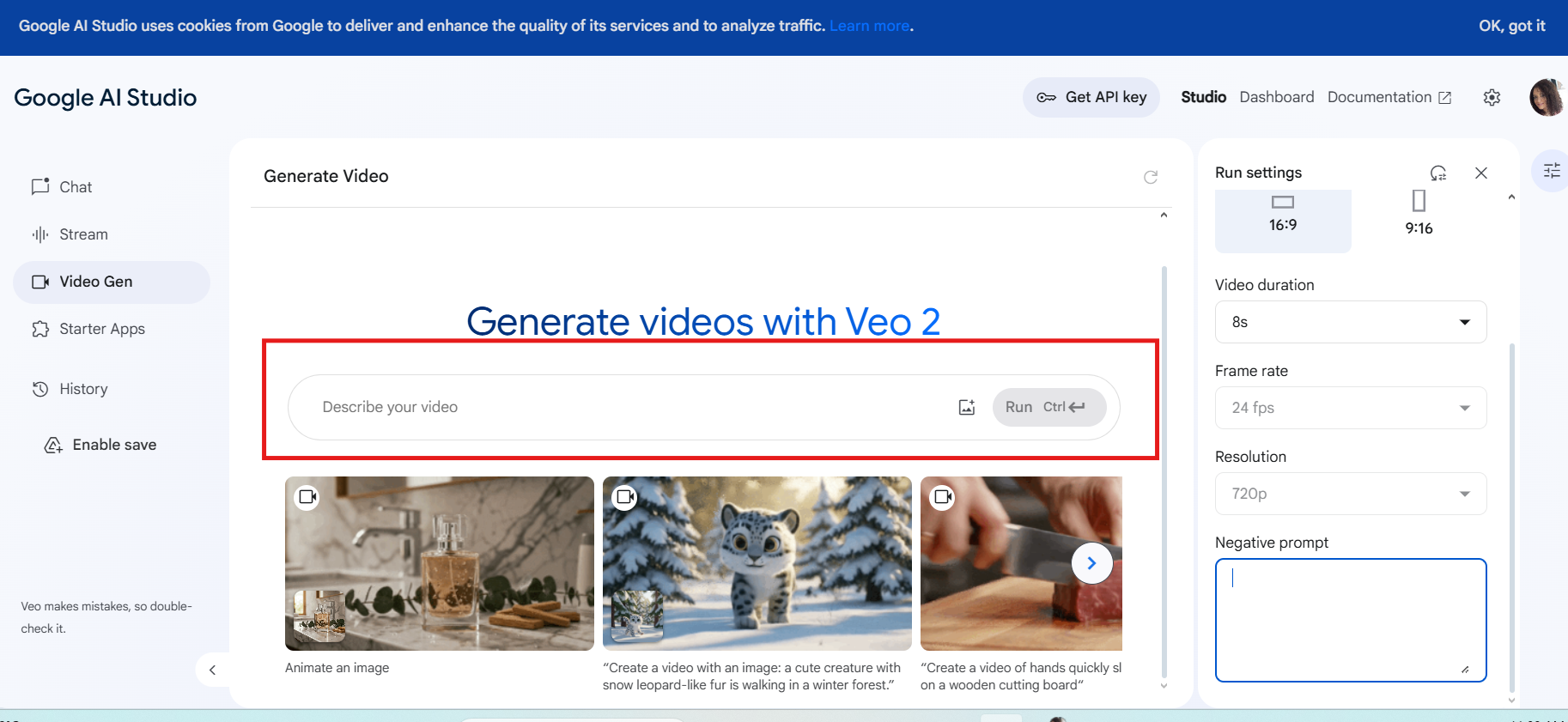Select the 9:16 aspect ratio
Image resolution: width=1568 pixels, height=722 pixels.
(1419, 215)
